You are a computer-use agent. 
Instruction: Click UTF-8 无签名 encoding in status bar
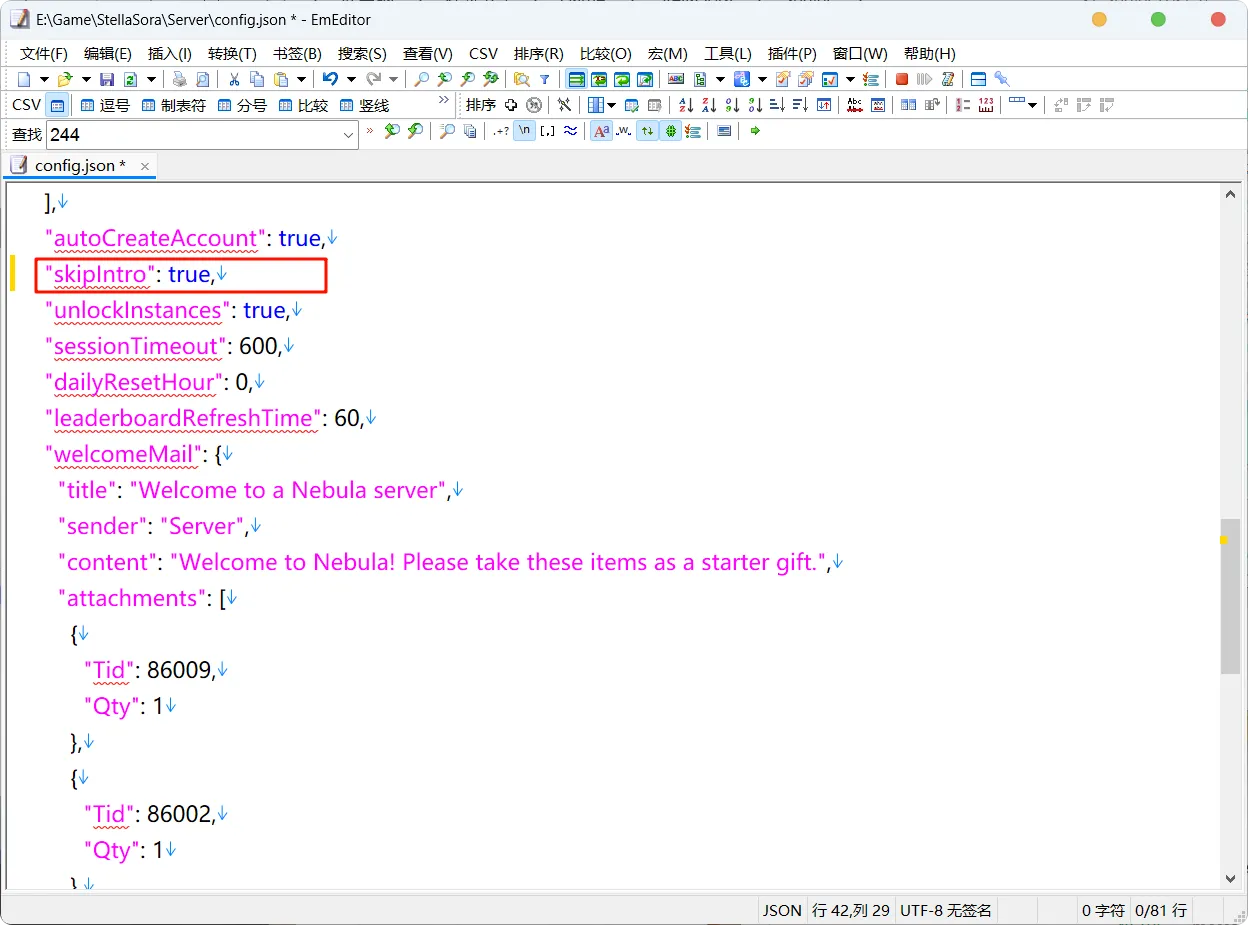(x=945, y=910)
